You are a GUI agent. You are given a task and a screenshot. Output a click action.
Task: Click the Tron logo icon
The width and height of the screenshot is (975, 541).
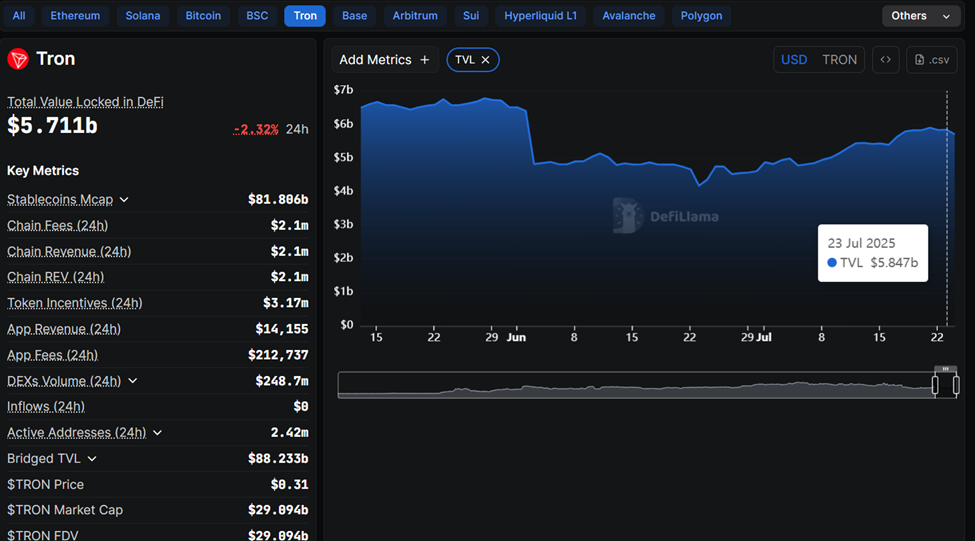point(18,59)
